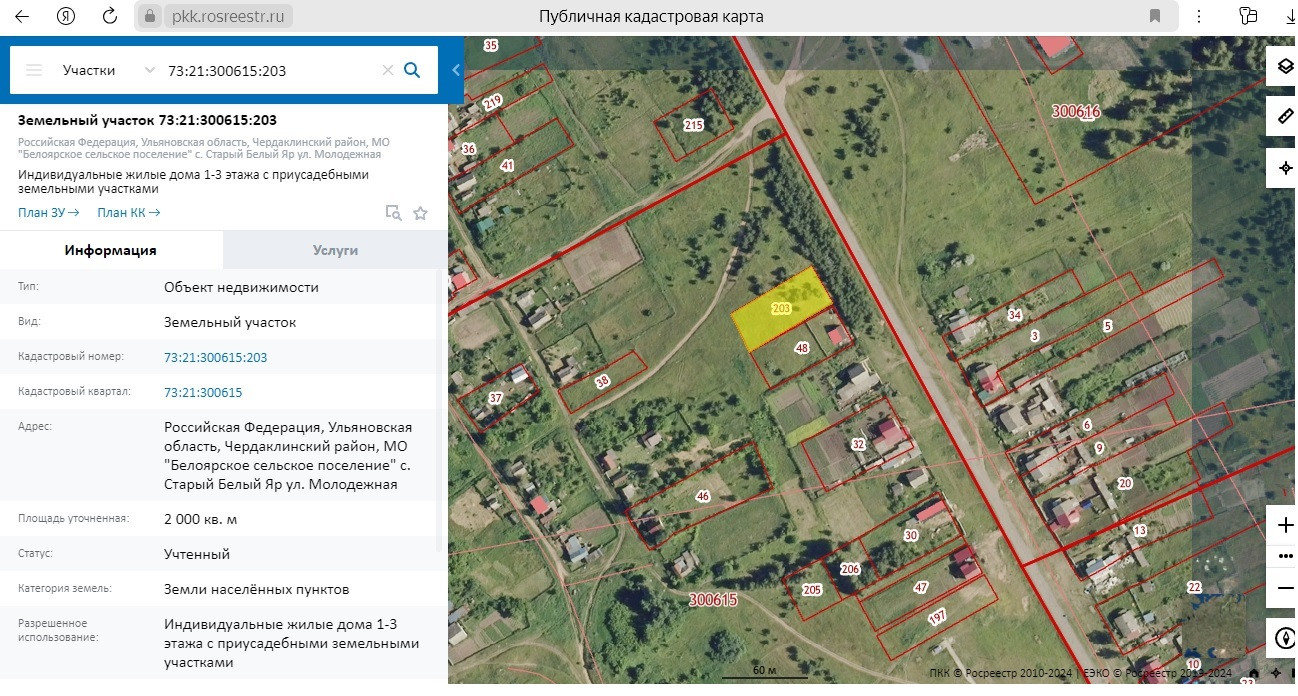This screenshot has width=1298, height=696.
Task: Click the type value 'Объект недвижимости'
Action: (x=241, y=287)
